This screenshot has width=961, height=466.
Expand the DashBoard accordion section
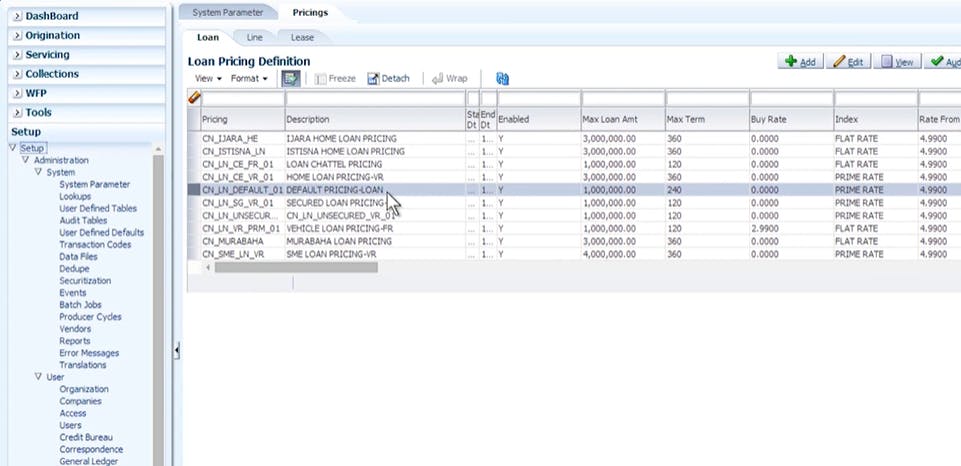coord(18,16)
